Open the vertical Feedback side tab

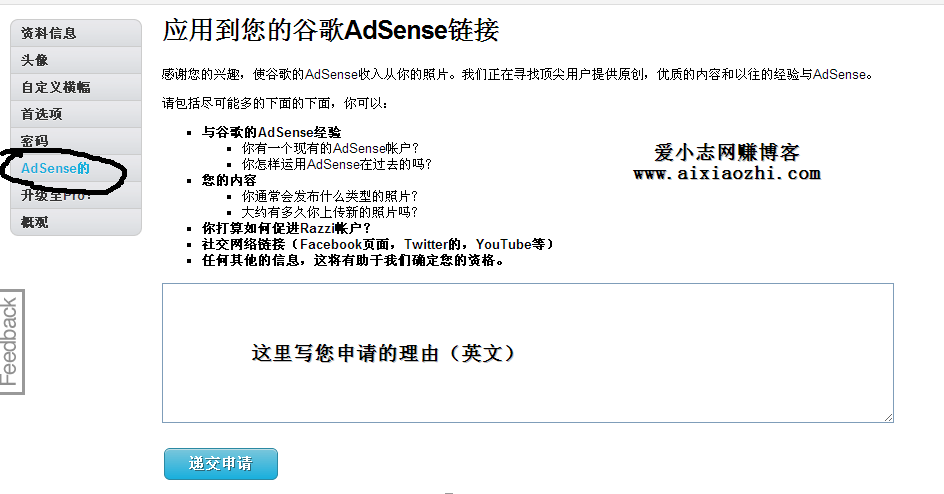11,342
